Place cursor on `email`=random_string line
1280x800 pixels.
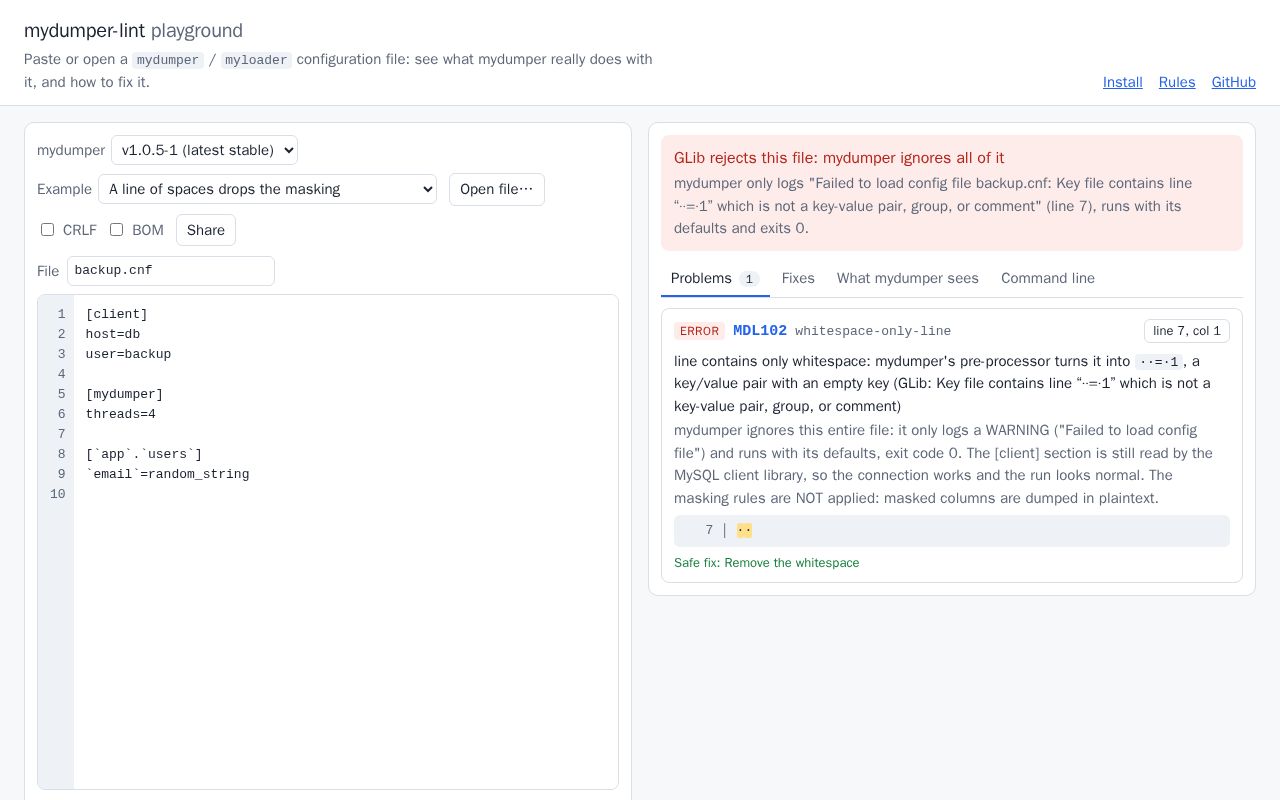168,474
